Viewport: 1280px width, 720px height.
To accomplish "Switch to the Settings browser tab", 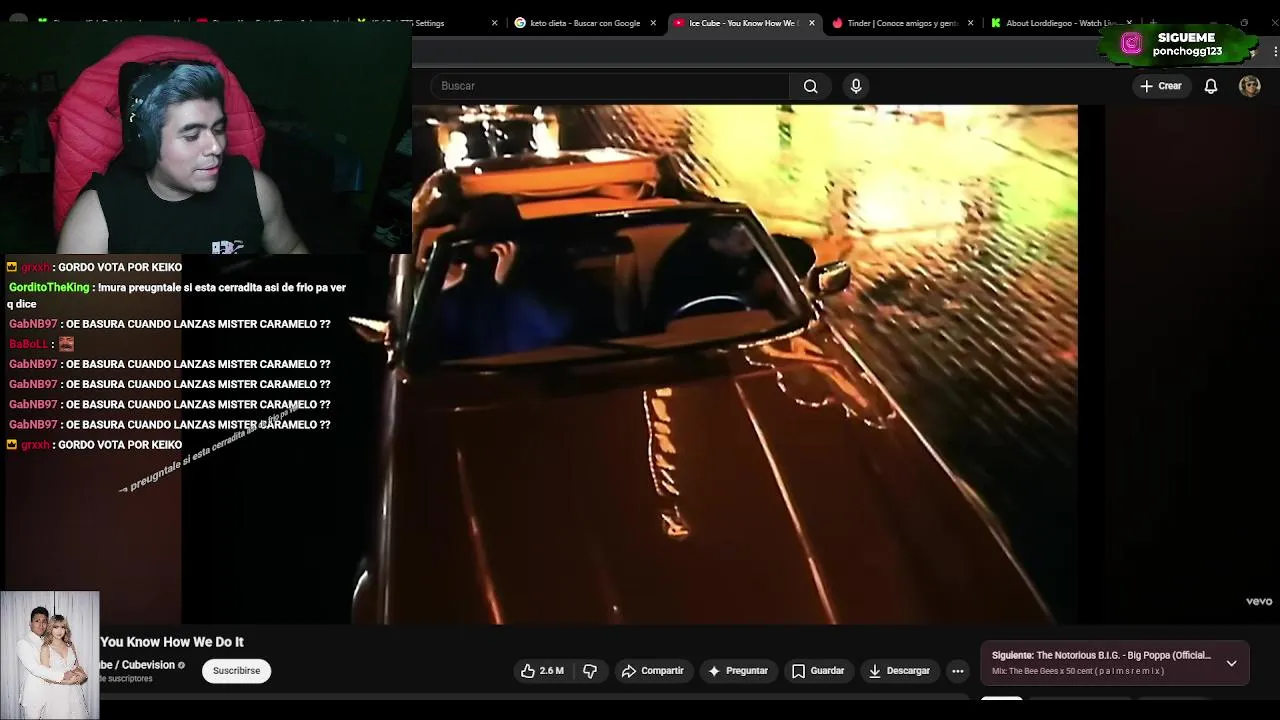I will (x=428, y=23).
